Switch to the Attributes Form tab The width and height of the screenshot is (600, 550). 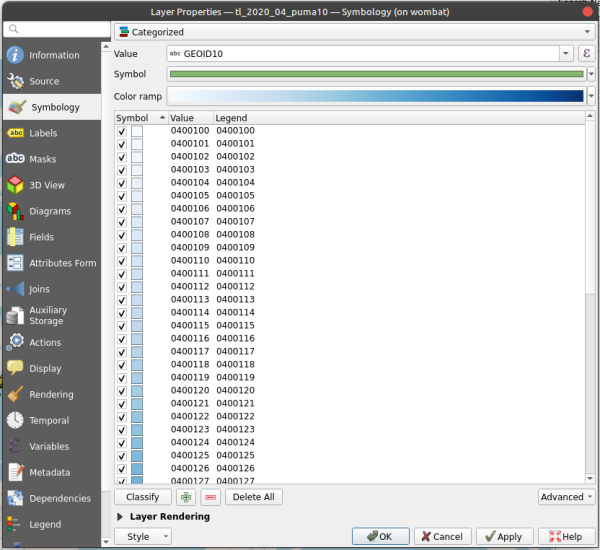coord(62,263)
